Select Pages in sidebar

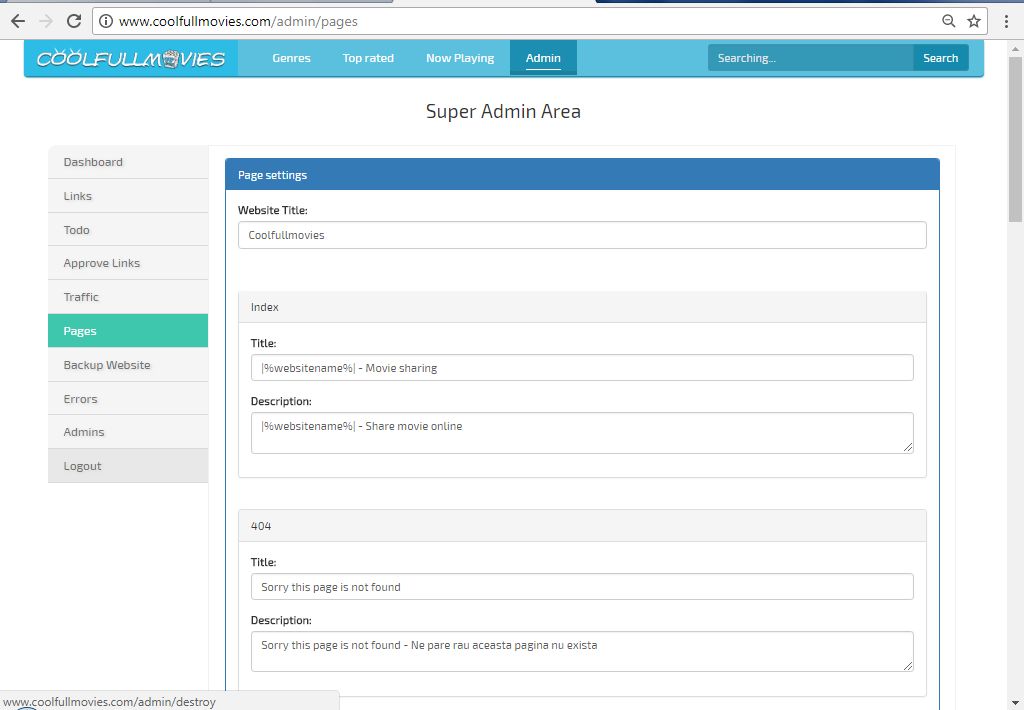(128, 331)
